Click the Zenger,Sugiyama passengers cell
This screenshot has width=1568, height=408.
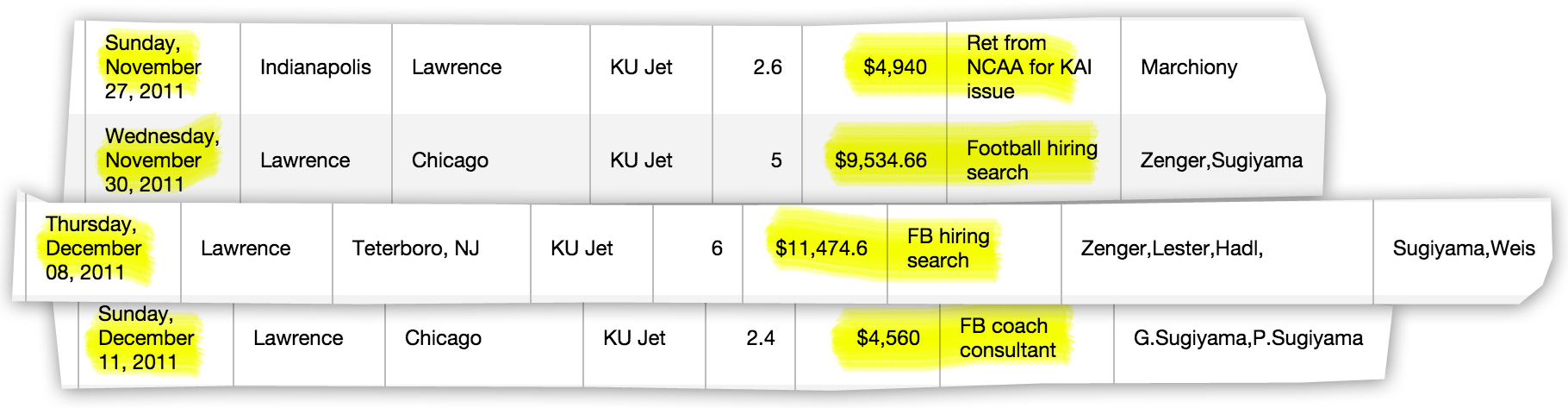pyautogui.click(x=1222, y=160)
